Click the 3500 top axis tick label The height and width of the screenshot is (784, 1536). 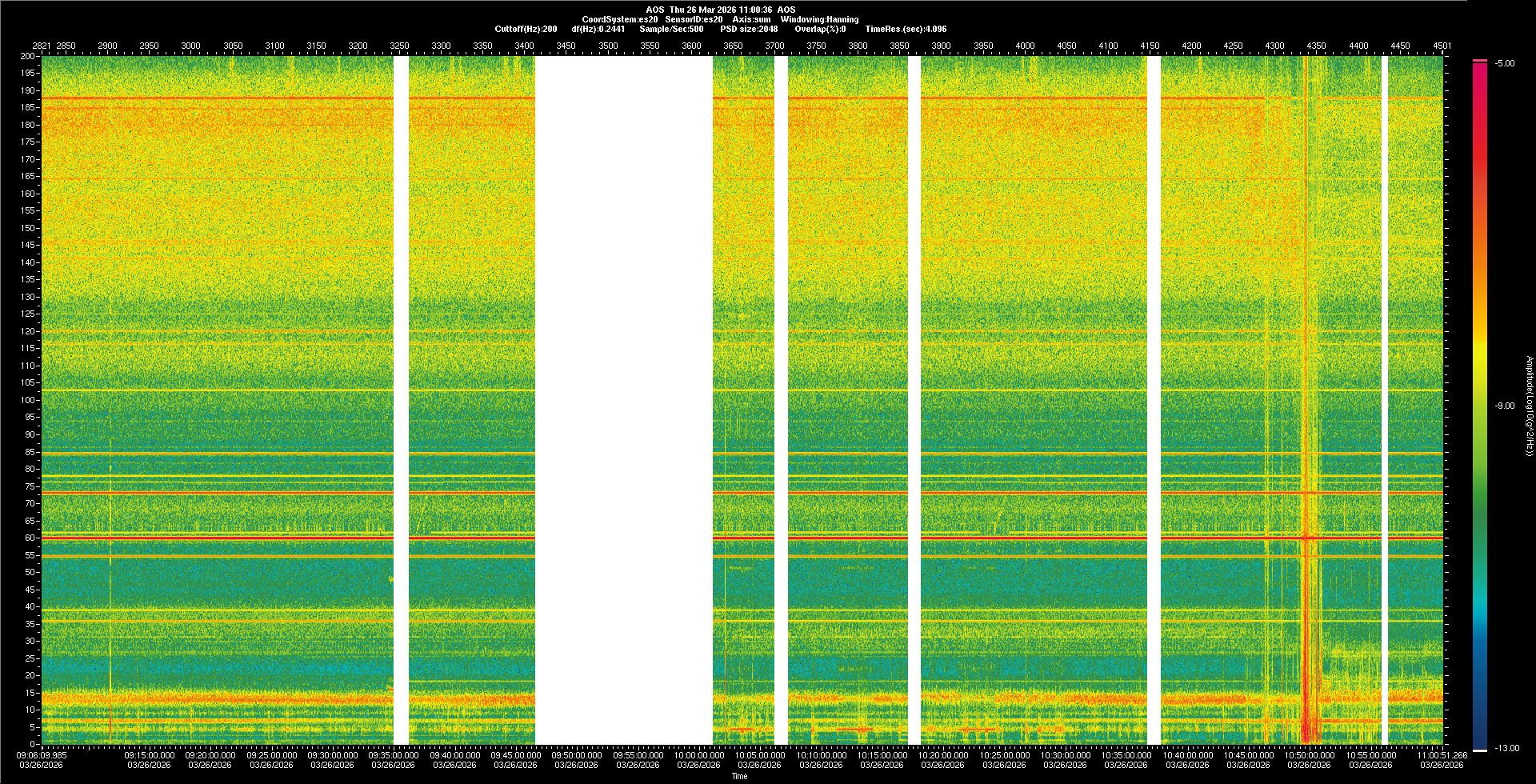608,46
